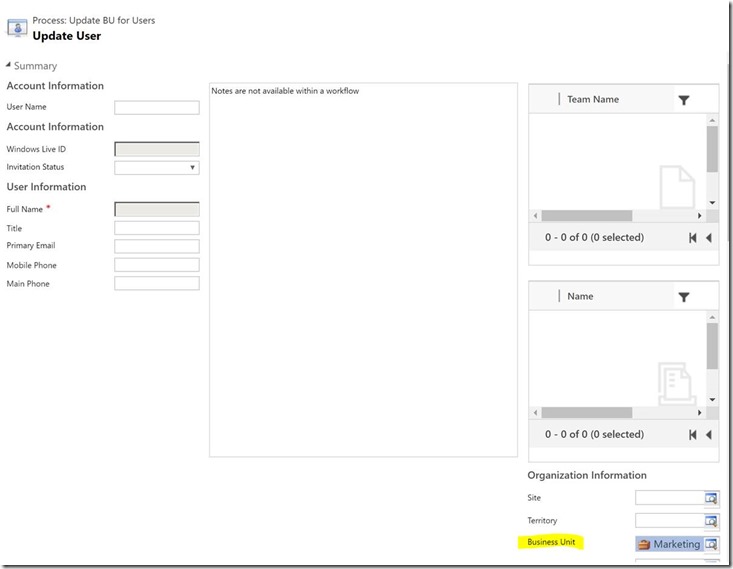Click the filter icon beside Team Name
The image size is (733, 569).
(x=683, y=100)
